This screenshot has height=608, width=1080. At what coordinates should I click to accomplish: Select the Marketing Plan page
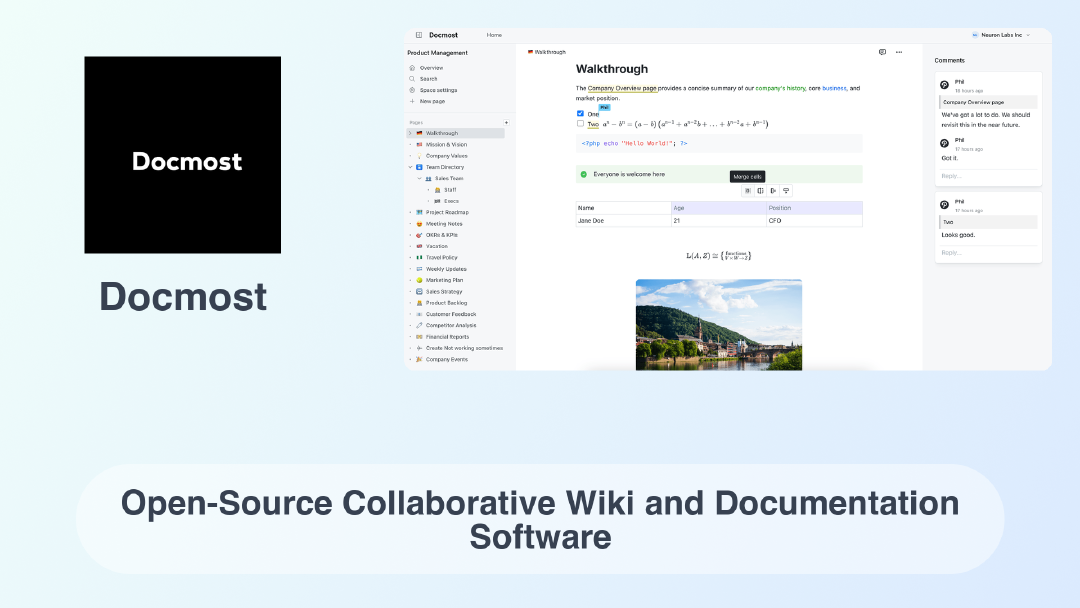coord(444,280)
